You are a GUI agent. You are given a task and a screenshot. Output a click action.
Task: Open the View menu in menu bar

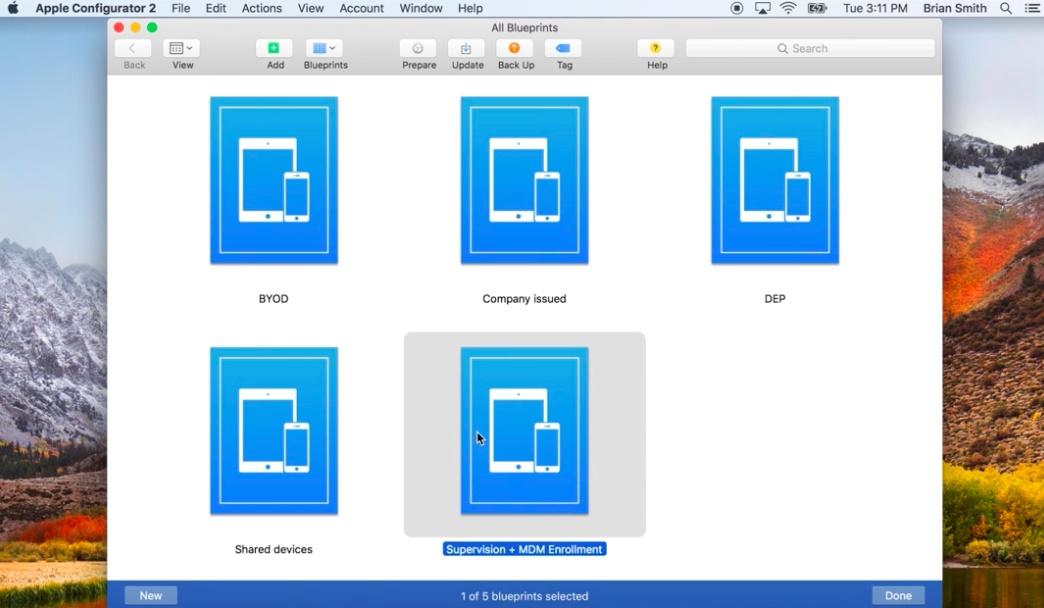point(310,9)
